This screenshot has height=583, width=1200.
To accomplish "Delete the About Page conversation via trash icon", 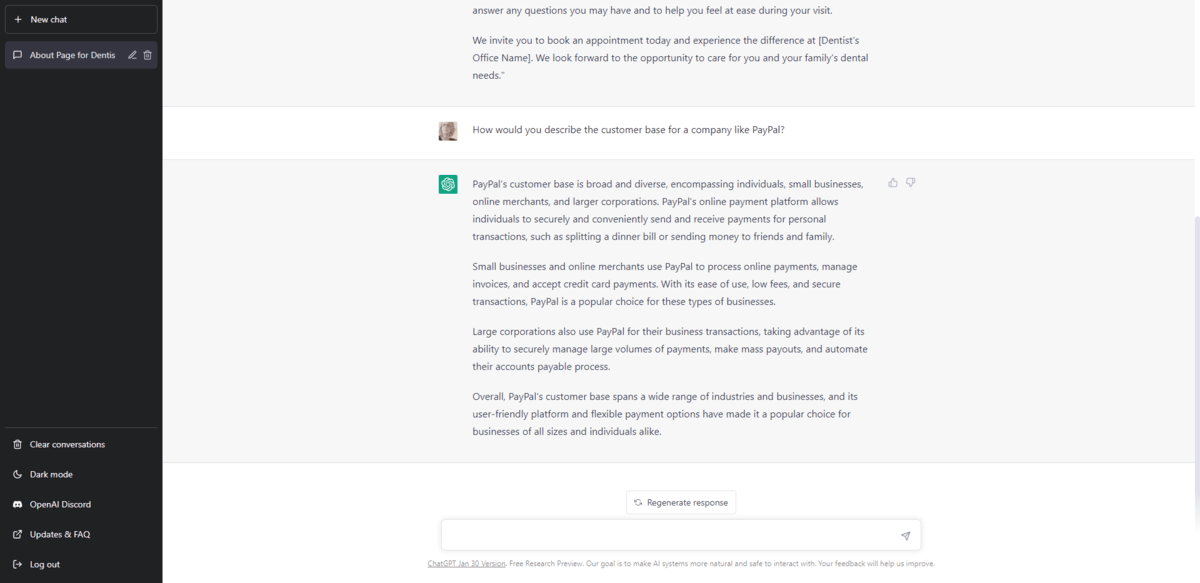I will (x=148, y=55).
